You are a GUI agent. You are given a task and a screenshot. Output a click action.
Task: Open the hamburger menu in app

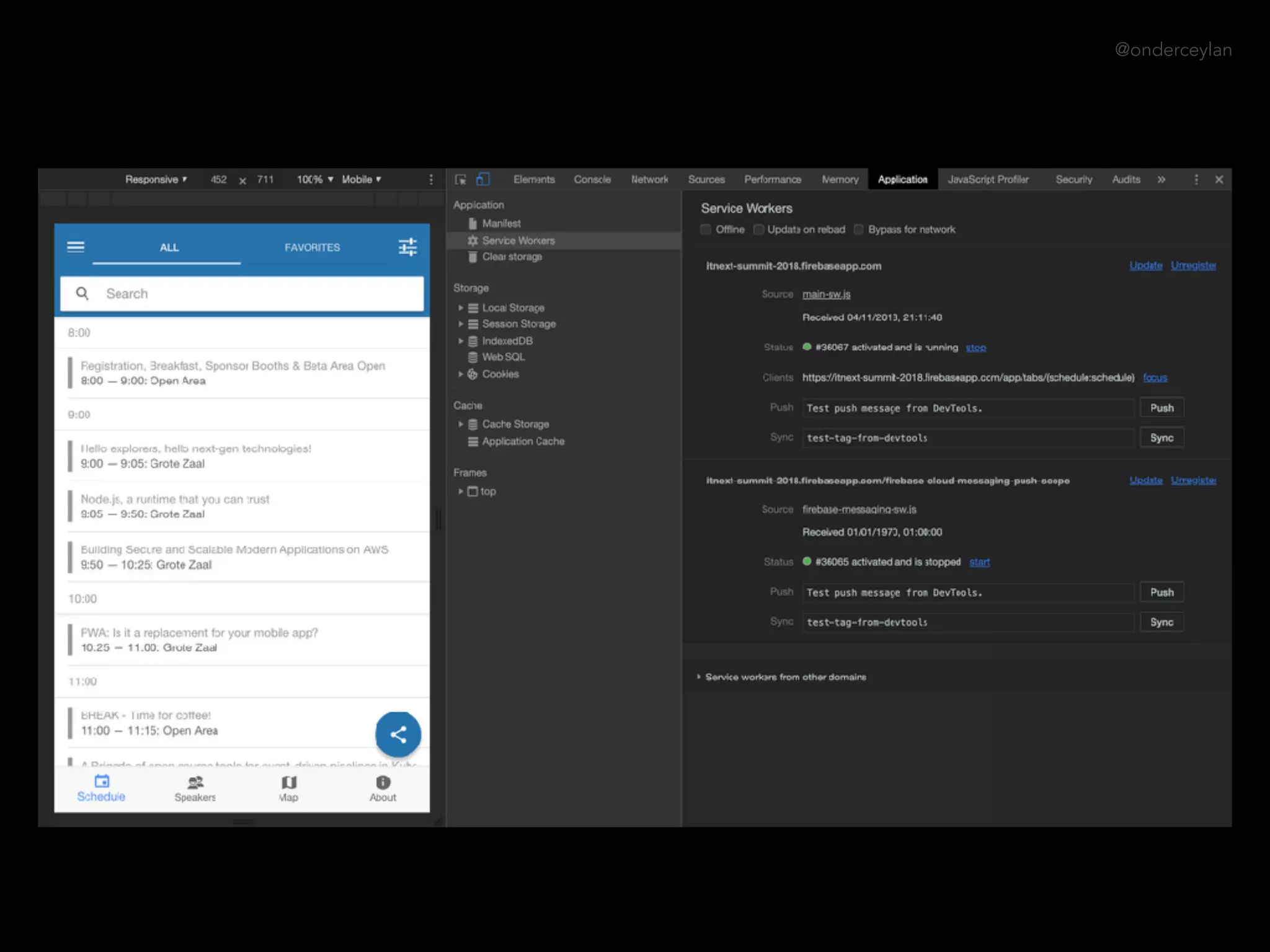[x=76, y=247]
